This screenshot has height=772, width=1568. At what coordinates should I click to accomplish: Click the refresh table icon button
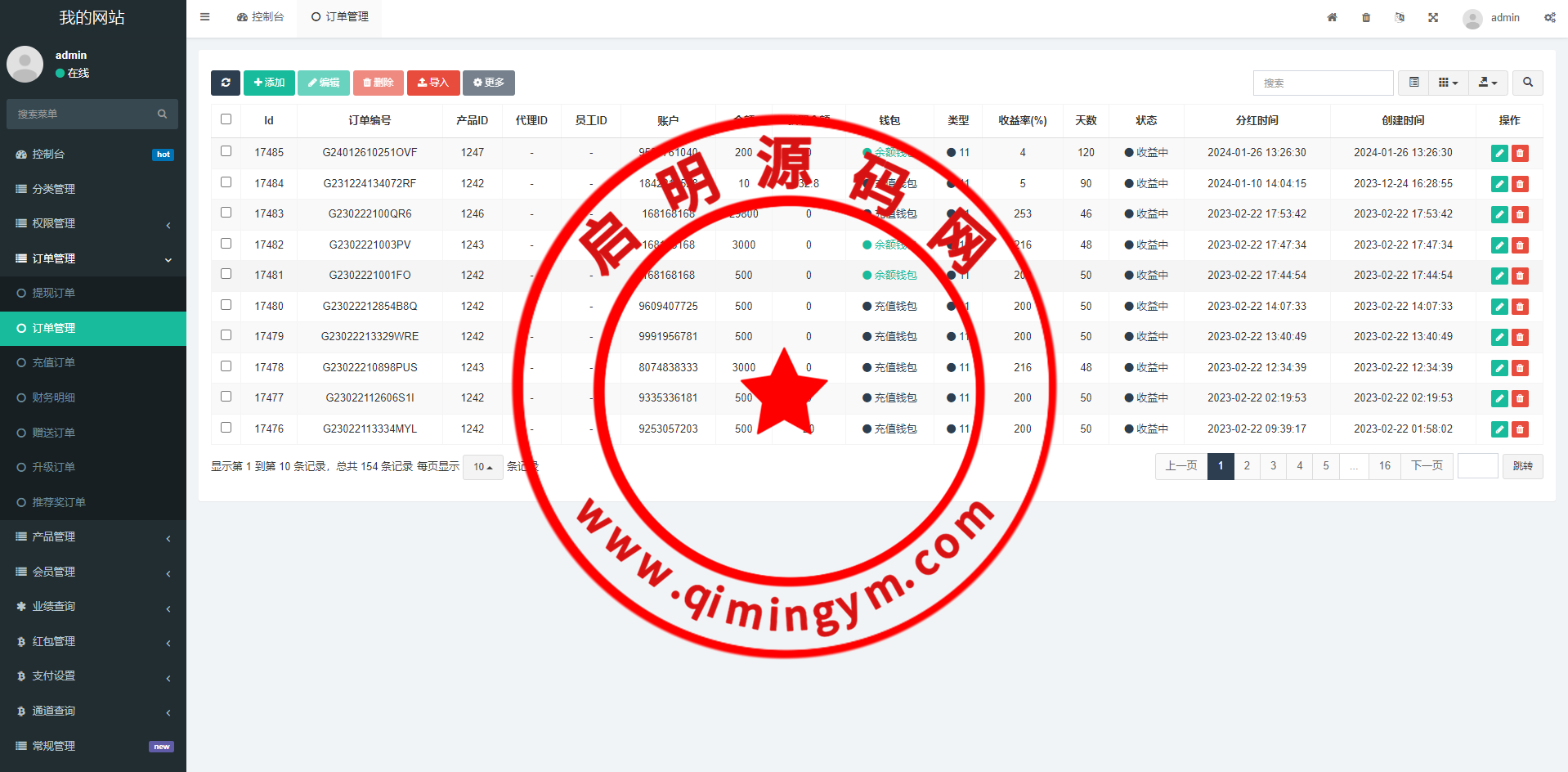(x=226, y=83)
